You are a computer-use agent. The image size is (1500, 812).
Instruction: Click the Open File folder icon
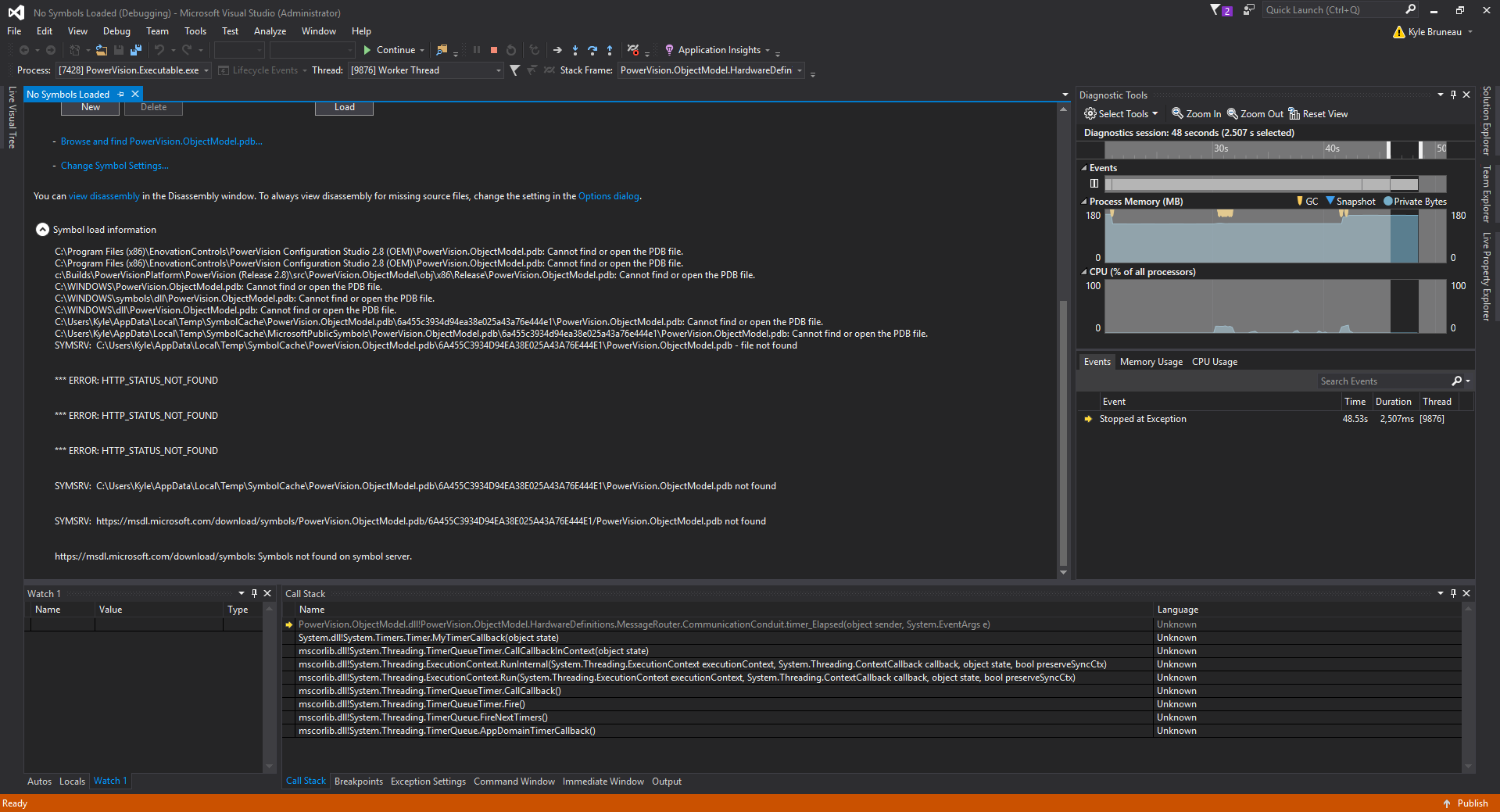[x=102, y=50]
